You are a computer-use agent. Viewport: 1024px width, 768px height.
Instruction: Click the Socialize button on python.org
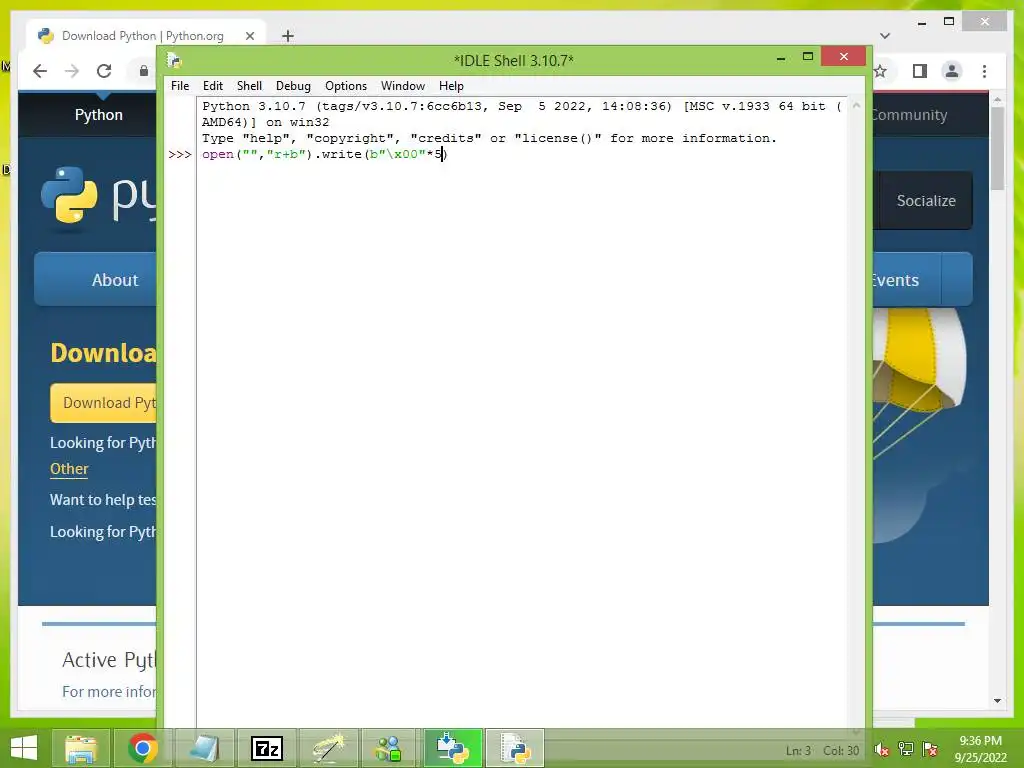[926, 201]
